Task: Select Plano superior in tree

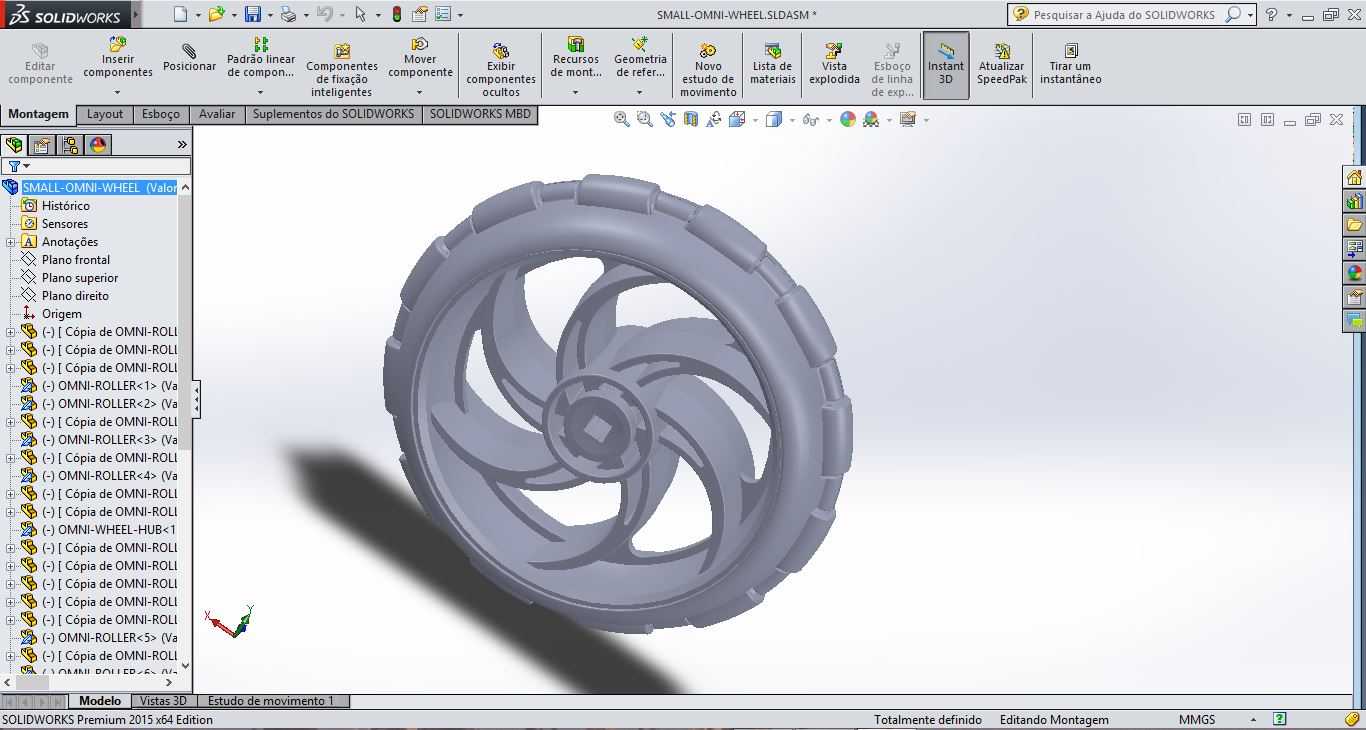Action: coord(80,278)
